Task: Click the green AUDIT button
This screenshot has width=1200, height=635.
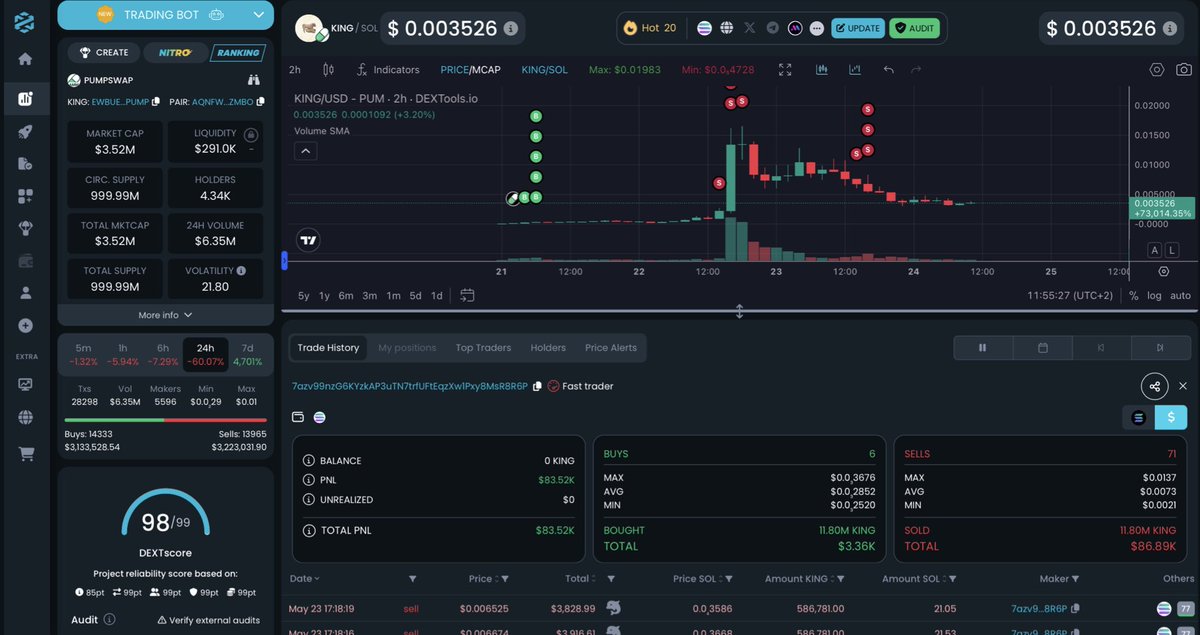Action: coord(914,28)
